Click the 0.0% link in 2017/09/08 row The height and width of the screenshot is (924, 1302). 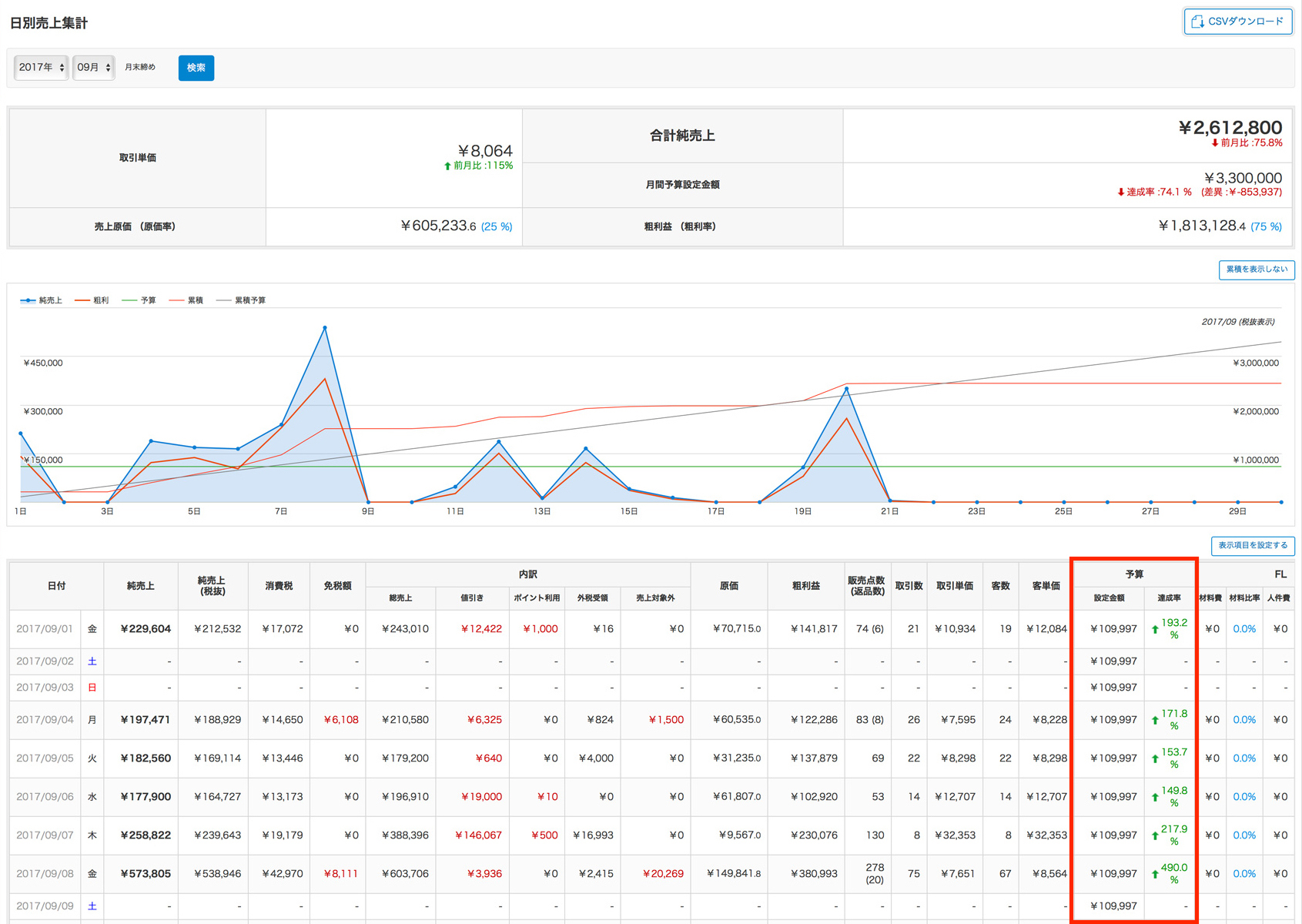1244,874
